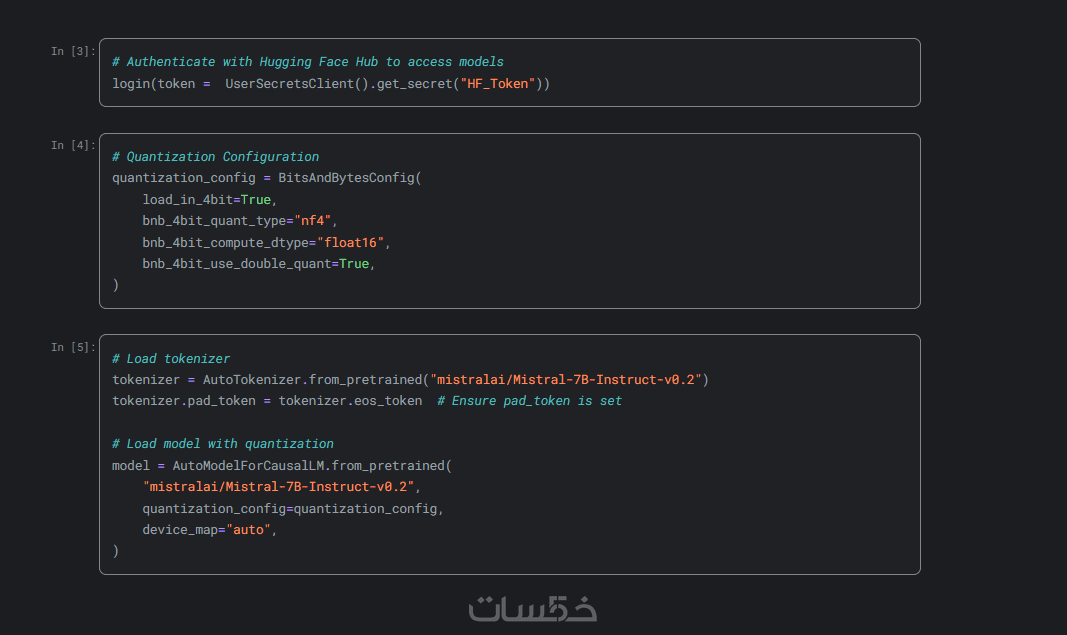Screen dimensions: 1067x635
Task: Click the "auto" device_map value
Action: point(248,530)
